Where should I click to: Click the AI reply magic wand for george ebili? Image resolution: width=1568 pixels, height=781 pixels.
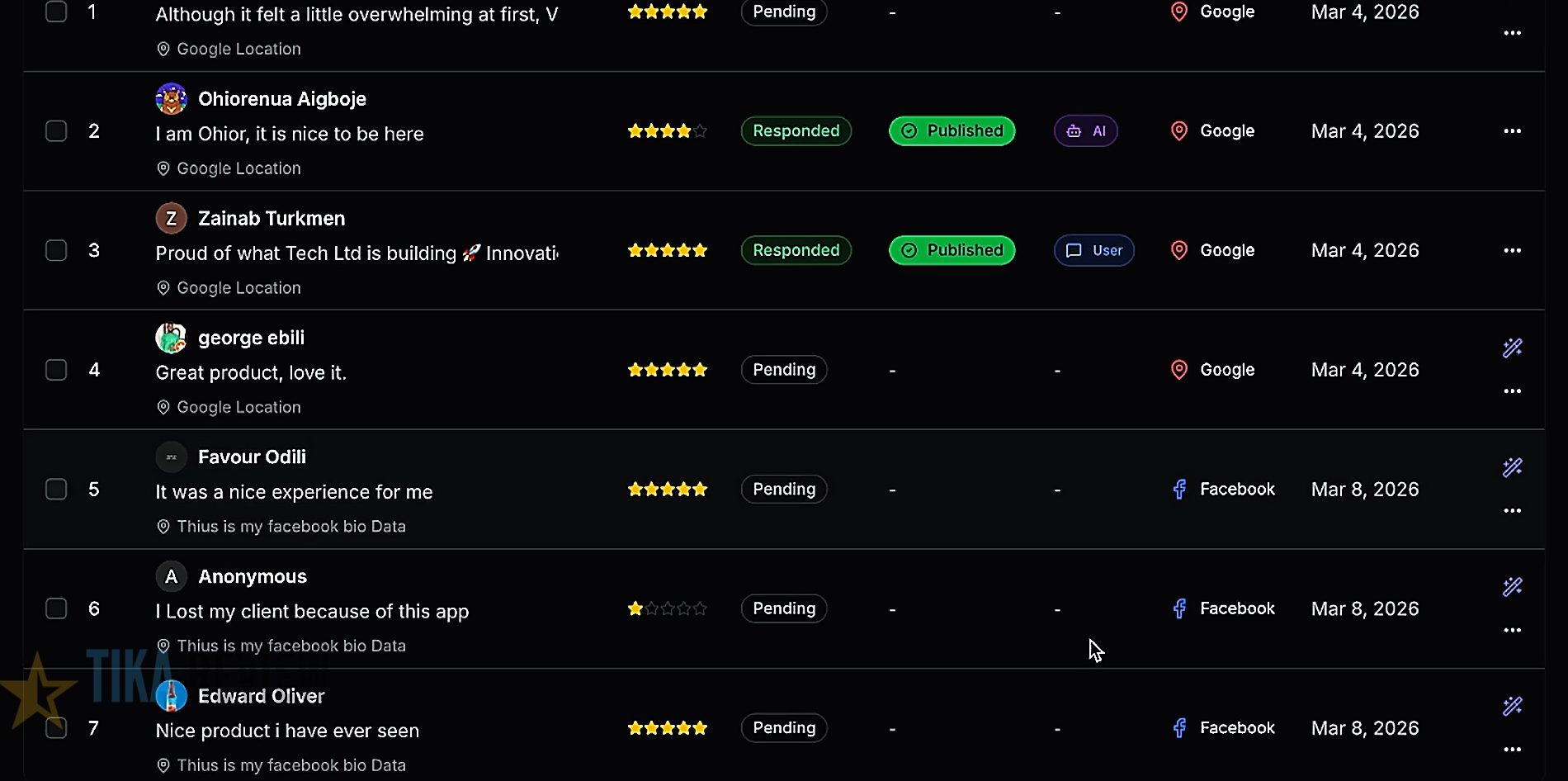1512,348
